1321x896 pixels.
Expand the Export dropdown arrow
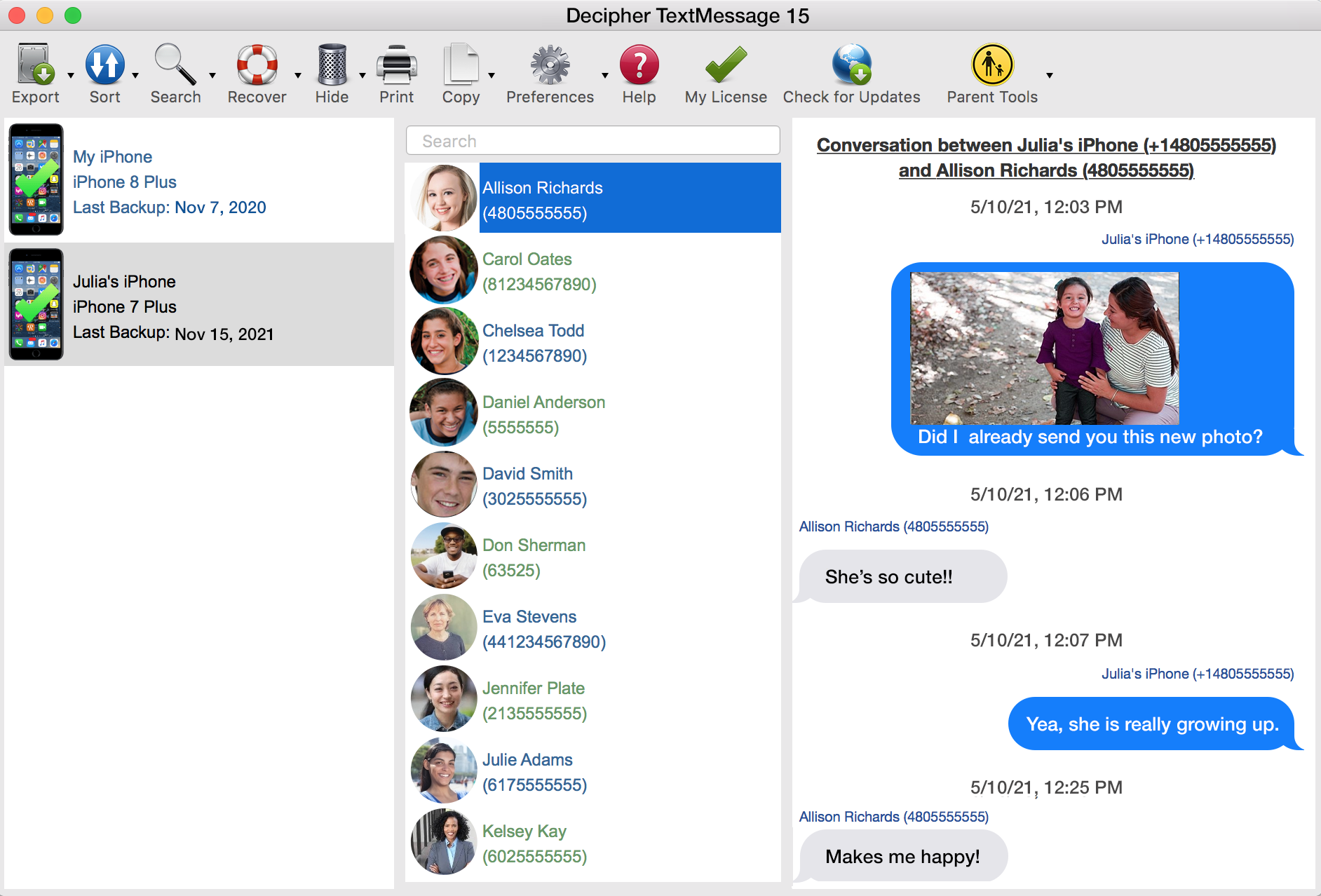pos(69,74)
